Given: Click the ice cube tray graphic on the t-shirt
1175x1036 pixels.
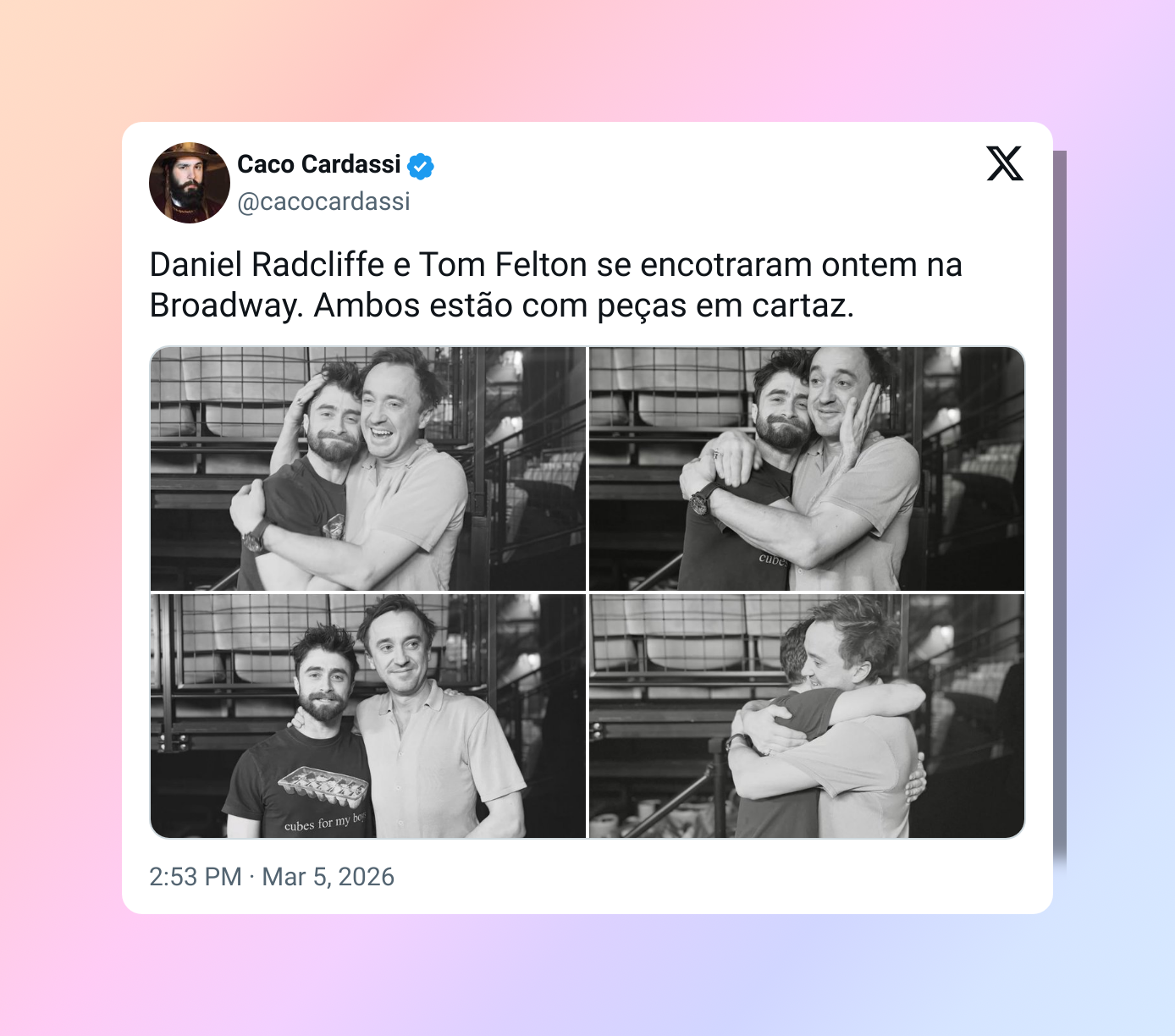Looking at the screenshot, I should click(x=323, y=786).
